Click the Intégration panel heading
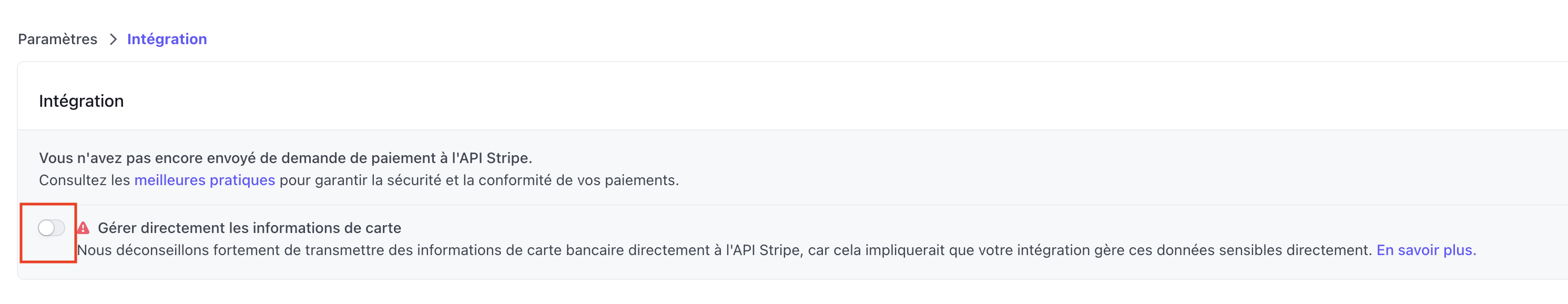Image resolution: width=1568 pixels, height=304 pixels. pos(81,101)
